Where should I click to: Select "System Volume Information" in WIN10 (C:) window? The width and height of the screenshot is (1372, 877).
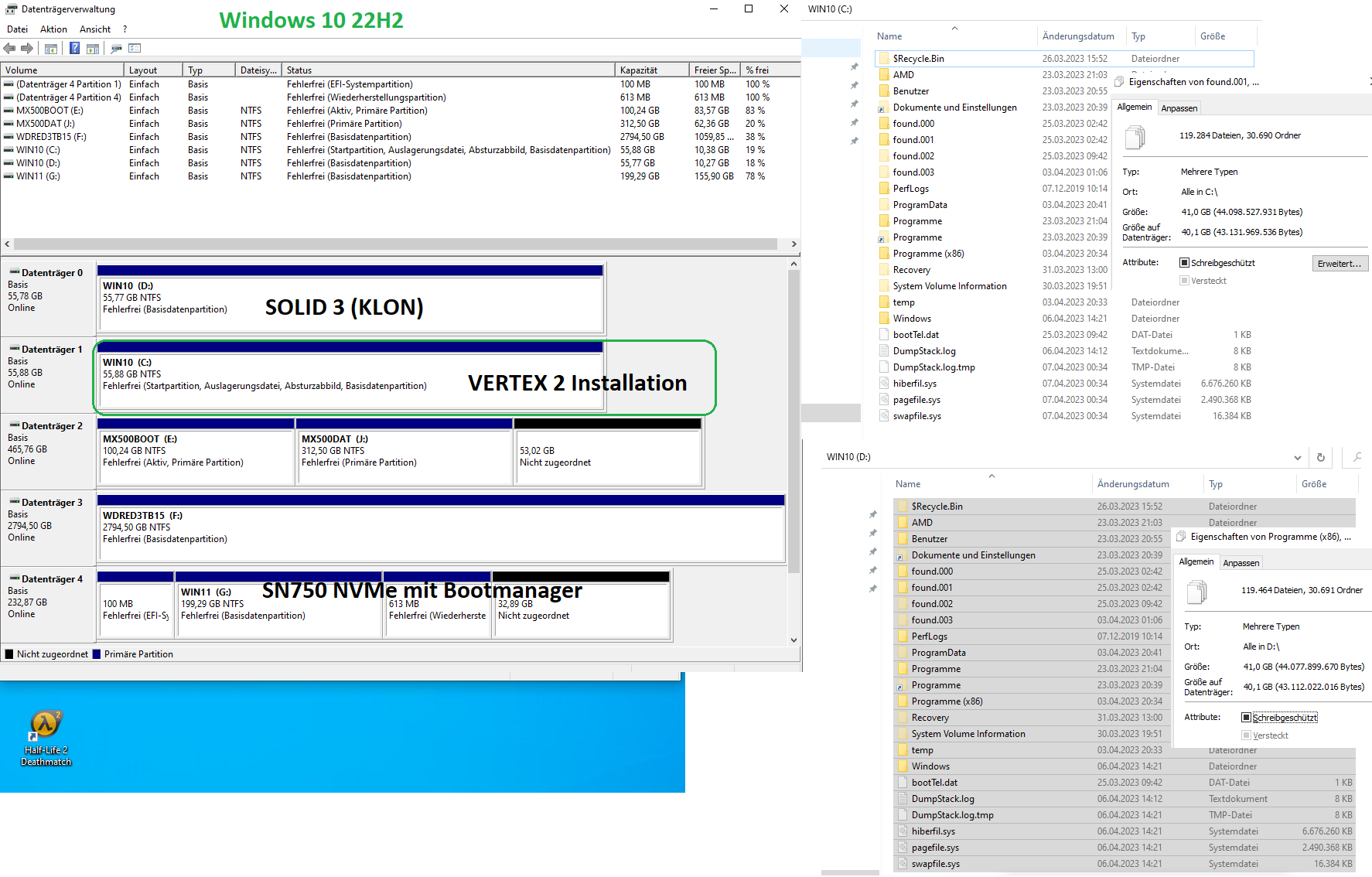(950, 286)
